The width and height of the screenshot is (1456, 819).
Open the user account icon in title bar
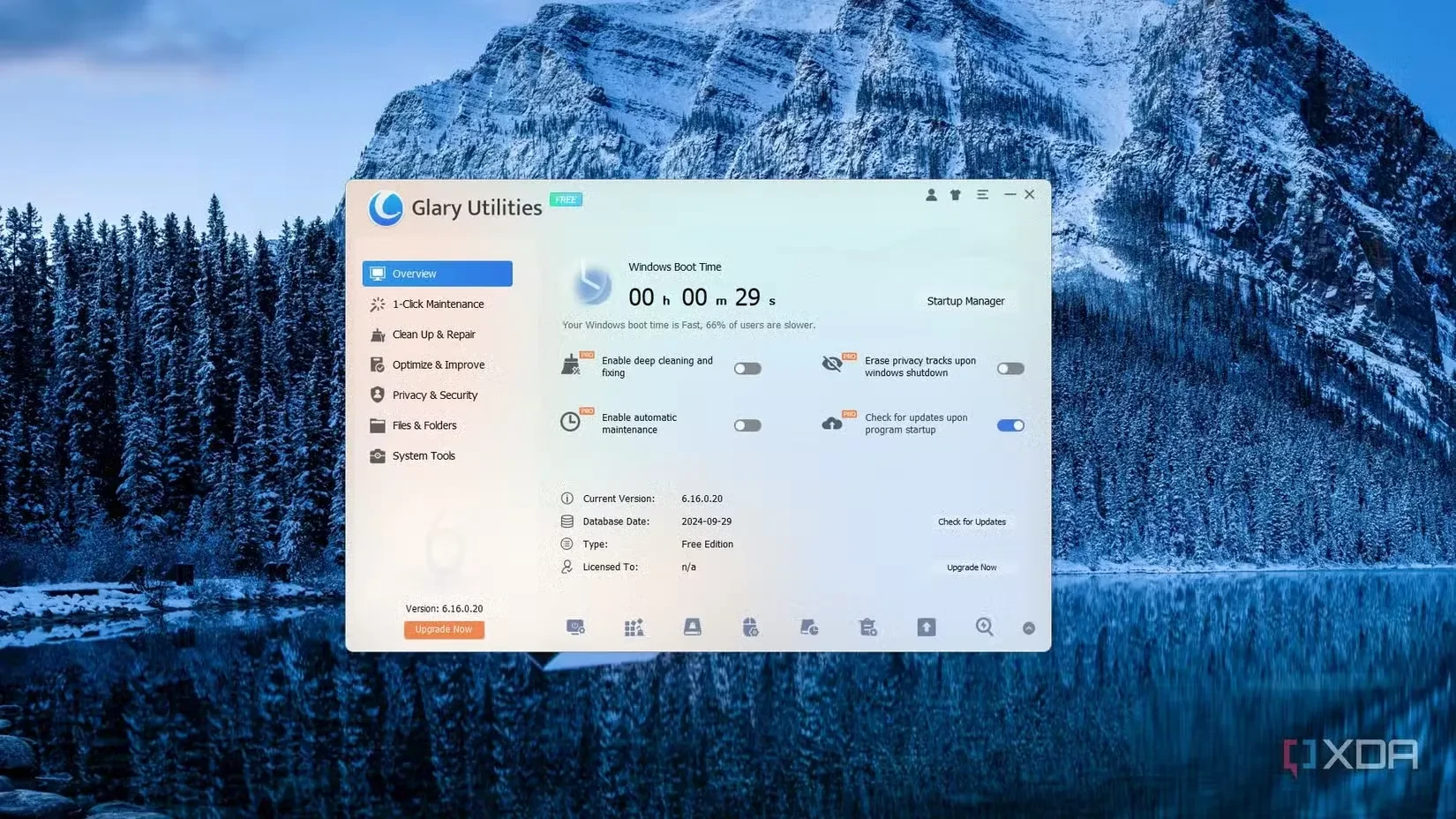coord(931,195)
